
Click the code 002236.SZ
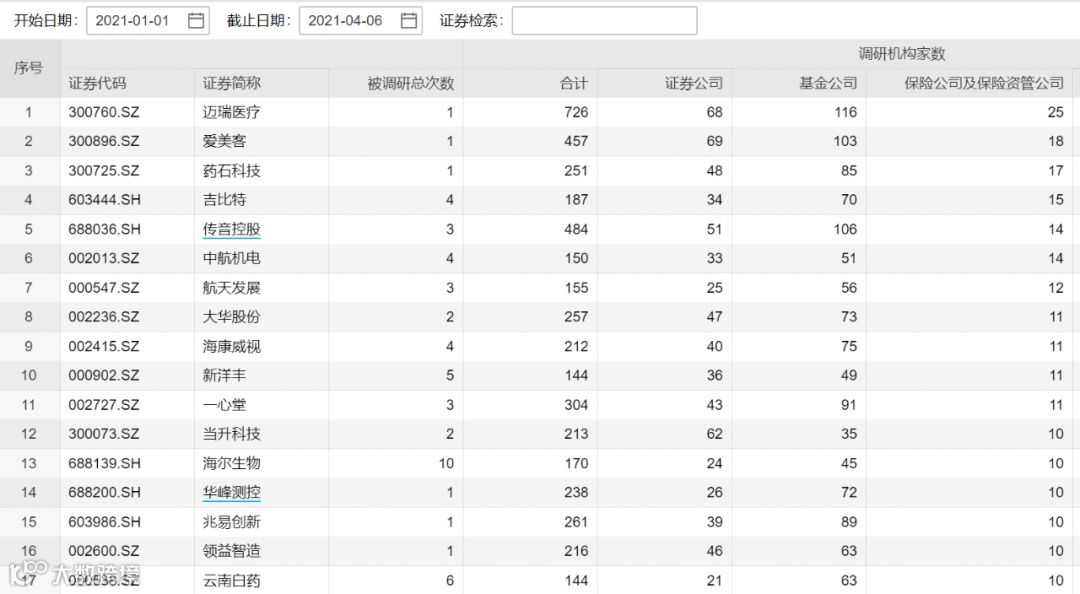pos(103,317)
